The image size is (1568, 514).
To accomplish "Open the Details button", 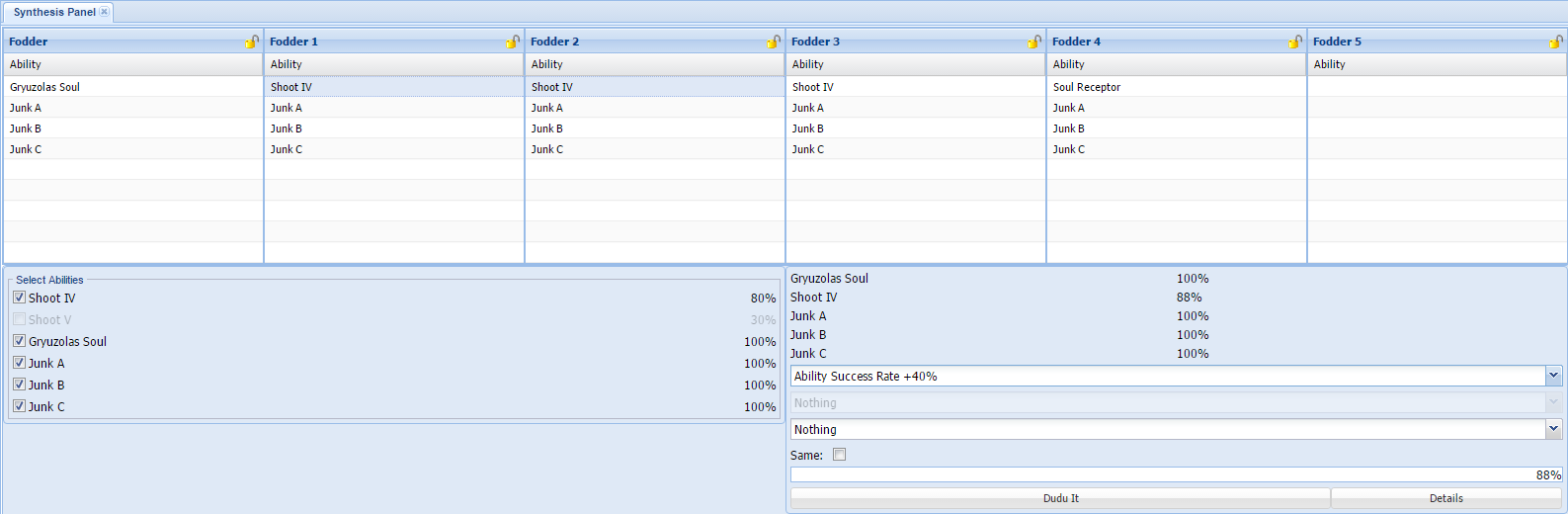I will (1445, 498).
